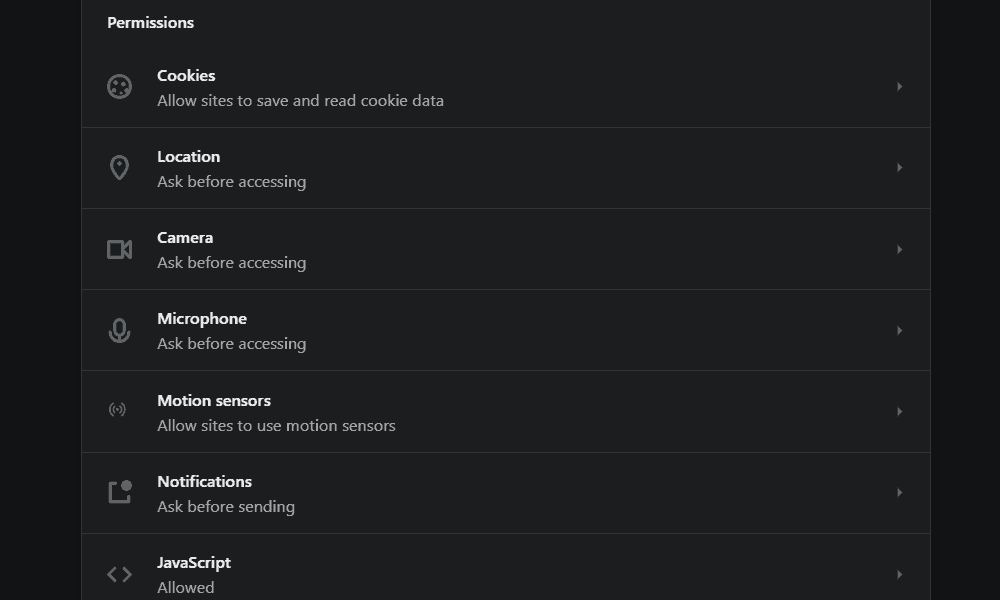1000x600 pixels.
Task: Click the Permissions section heading
Action: (151, 22)
